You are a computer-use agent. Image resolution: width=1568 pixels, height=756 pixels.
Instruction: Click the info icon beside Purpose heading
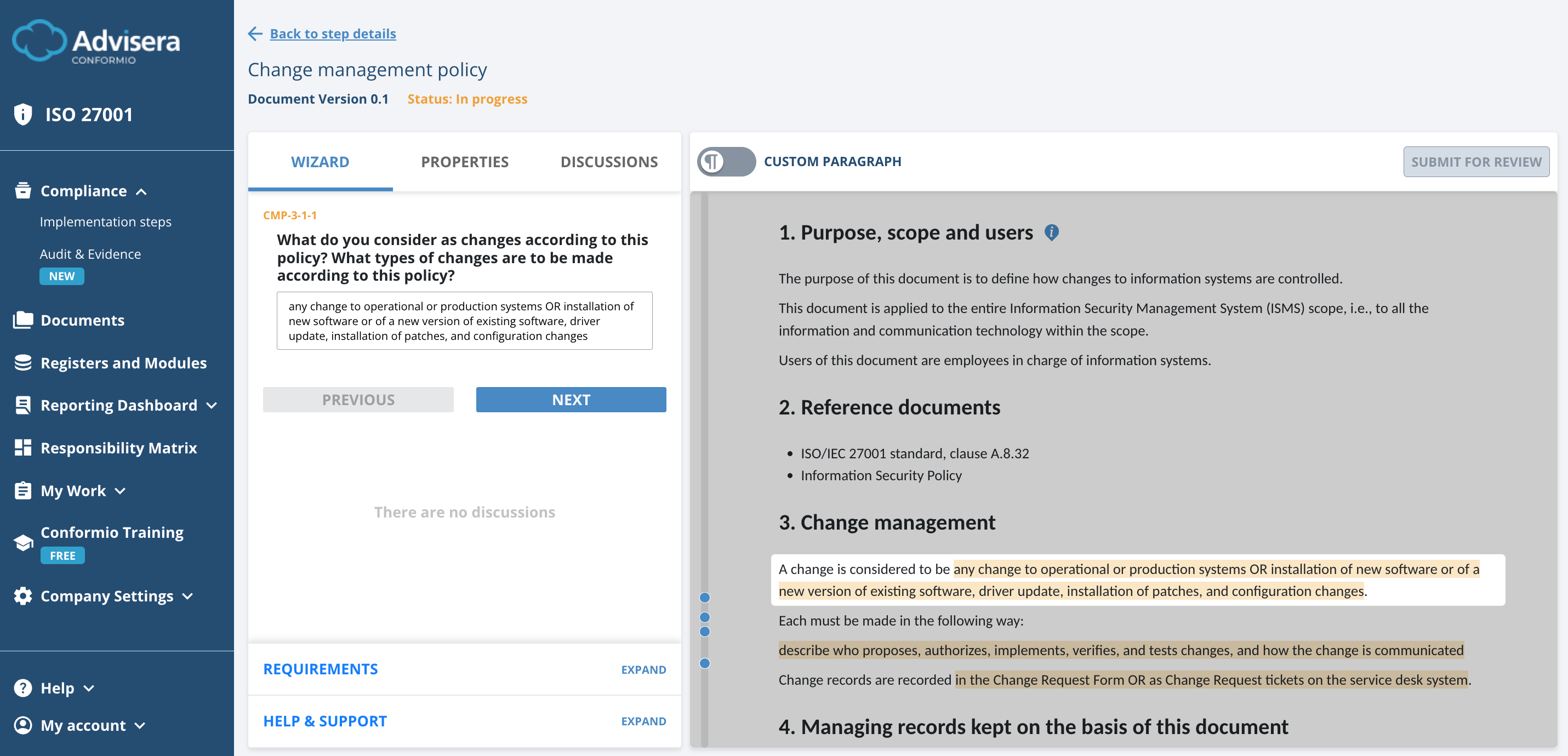1052,232
